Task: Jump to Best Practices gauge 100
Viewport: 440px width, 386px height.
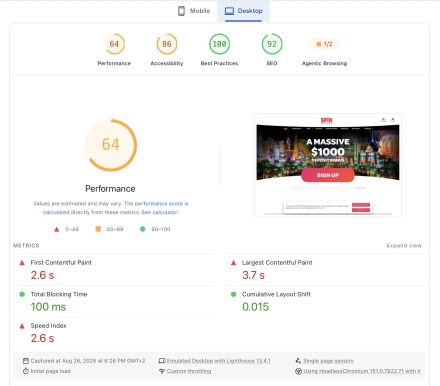Action: click(219, 44)
